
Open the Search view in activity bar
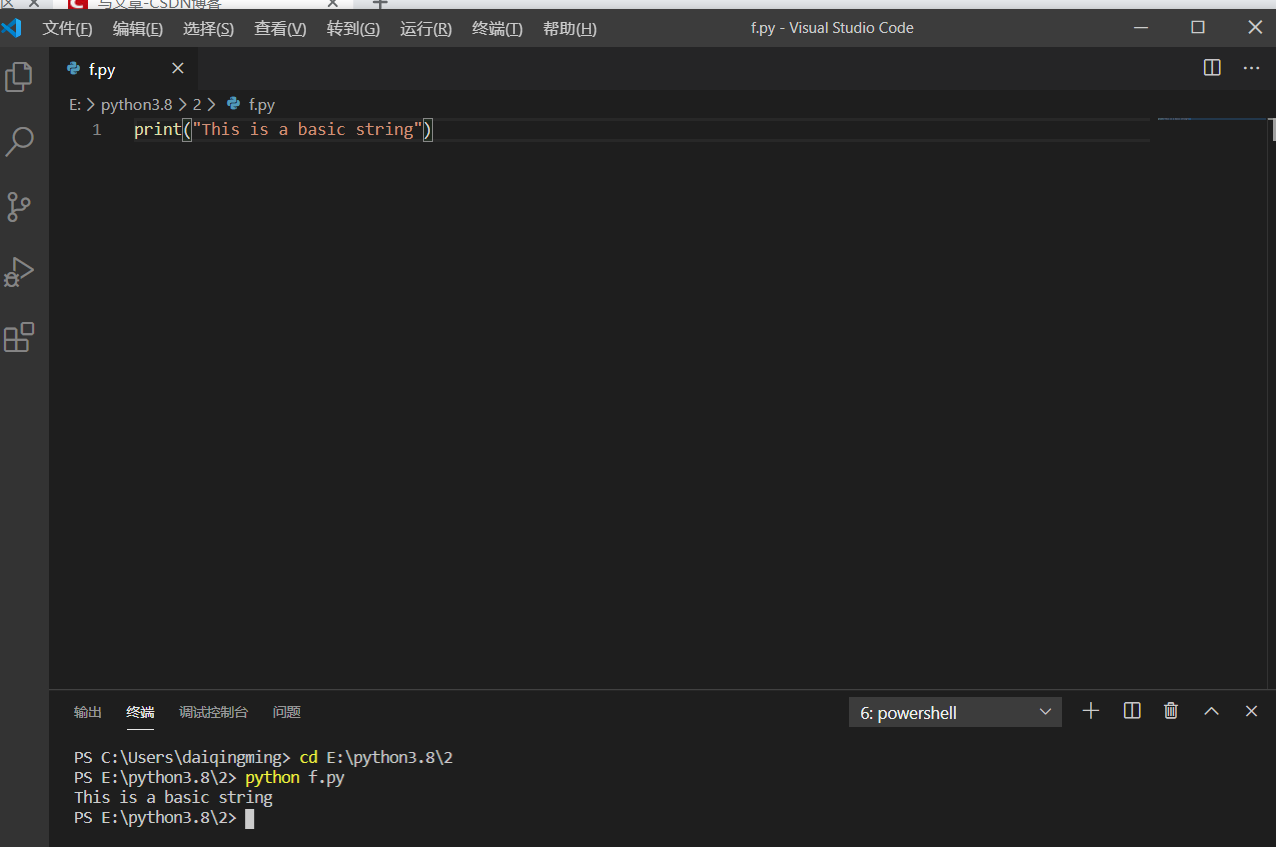(19, 141)
